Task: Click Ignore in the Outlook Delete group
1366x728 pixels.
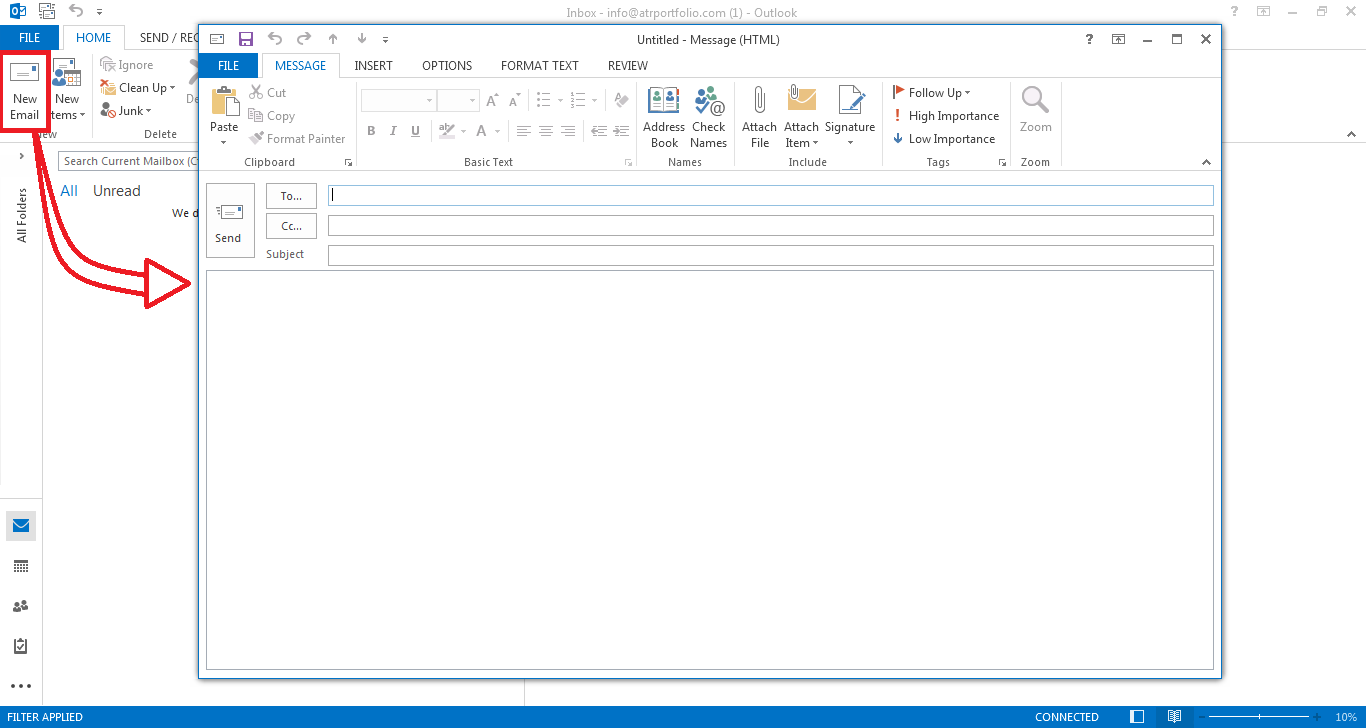Action: pos(127,65)
